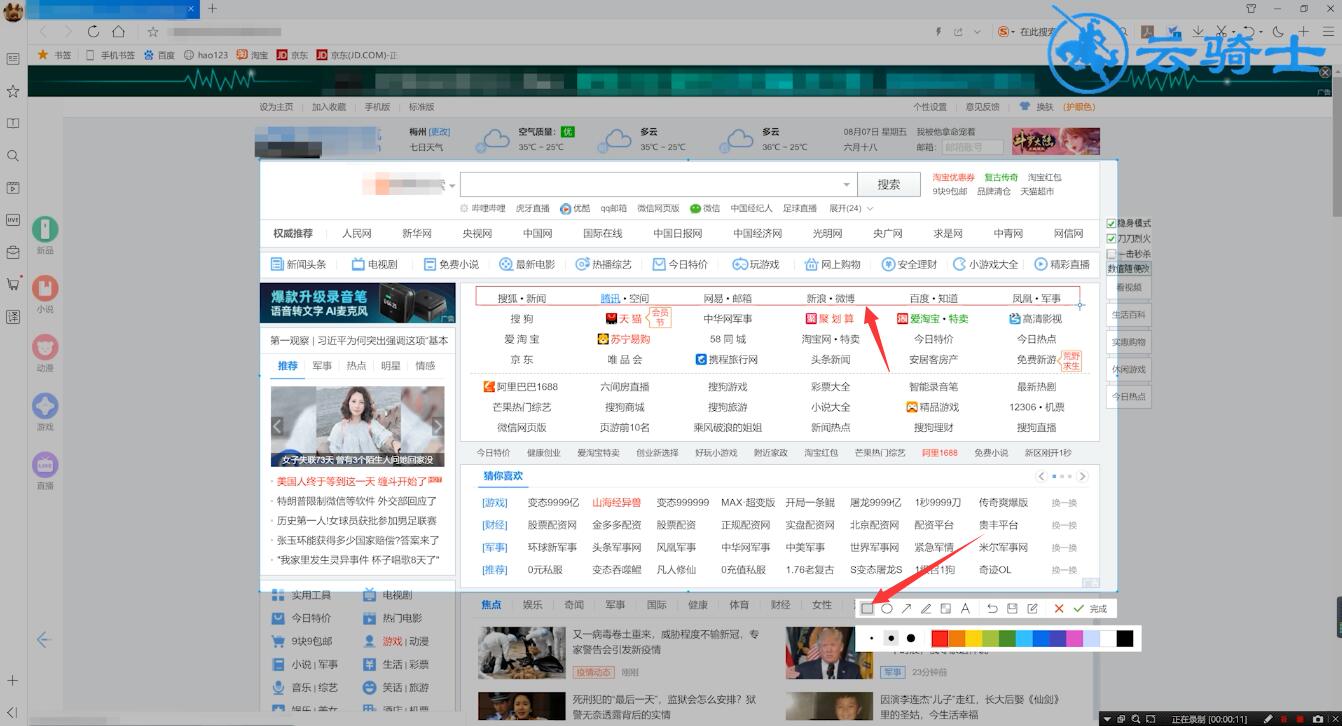Pick the red color swatch

(940, 638)
